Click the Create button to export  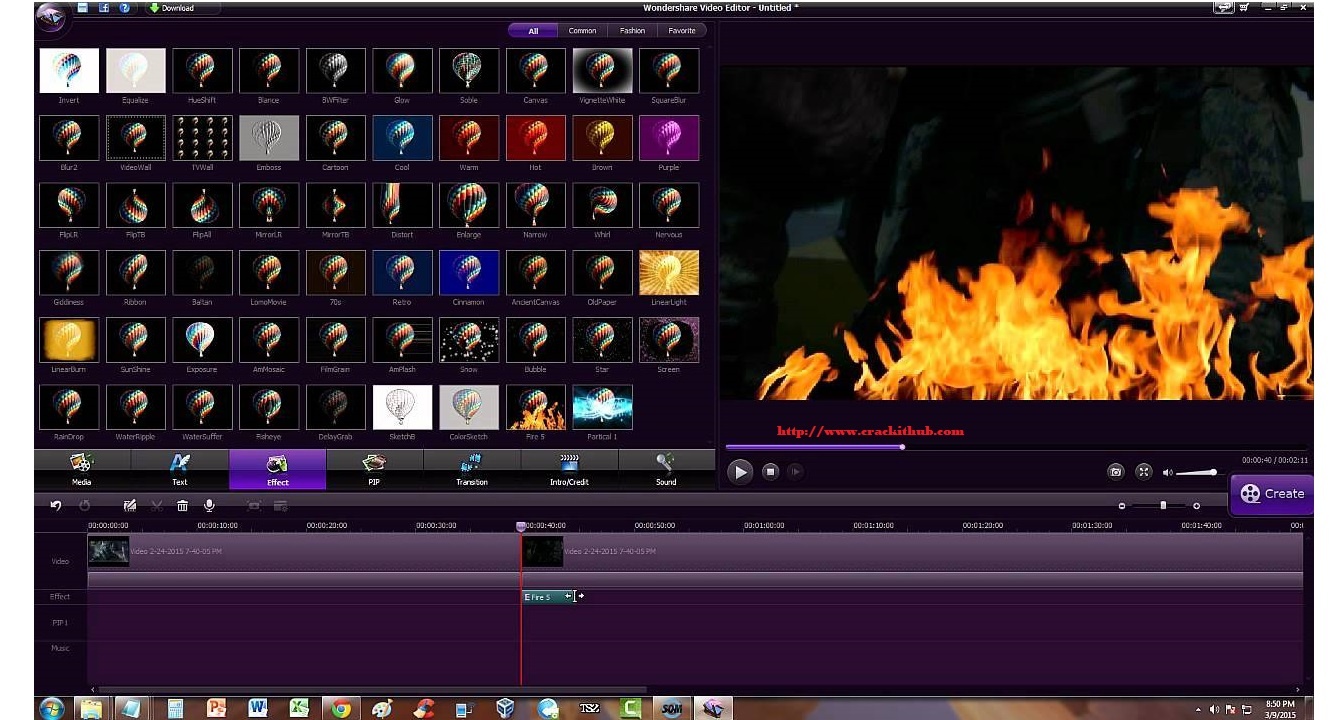coord(1271,493)
